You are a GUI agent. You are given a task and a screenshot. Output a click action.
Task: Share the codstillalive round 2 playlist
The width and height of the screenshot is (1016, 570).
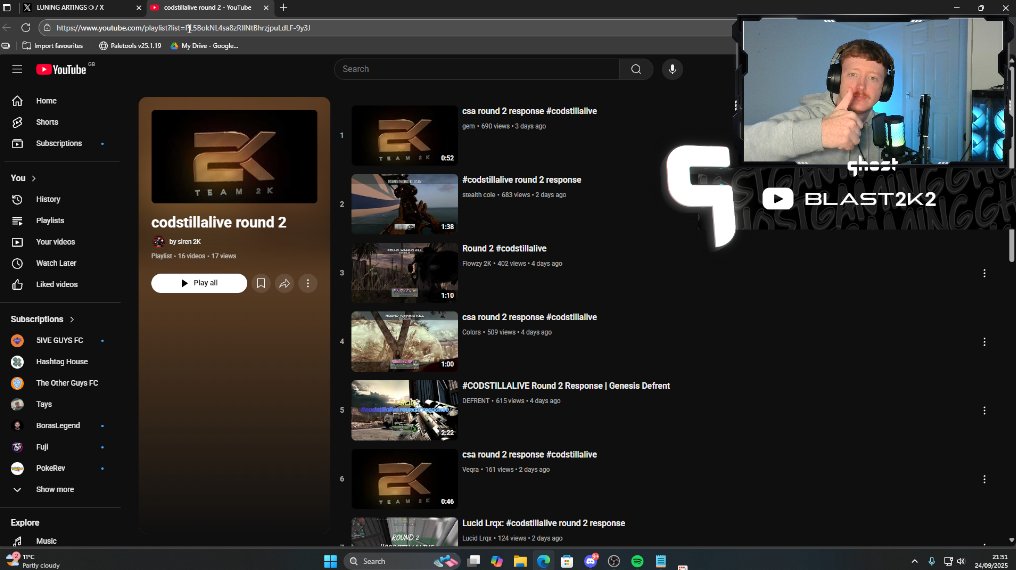click(284, 283)
